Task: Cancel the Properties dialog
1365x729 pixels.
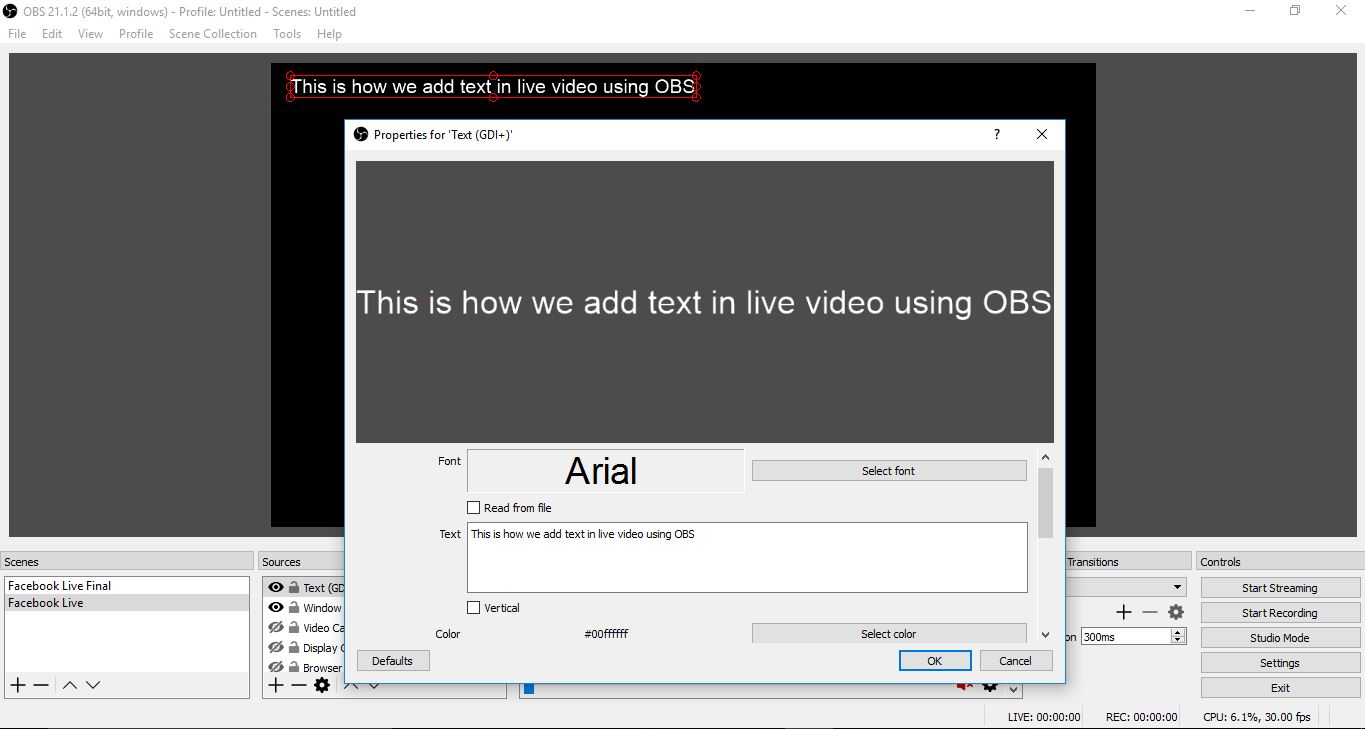Action: tap(1015, 660)
